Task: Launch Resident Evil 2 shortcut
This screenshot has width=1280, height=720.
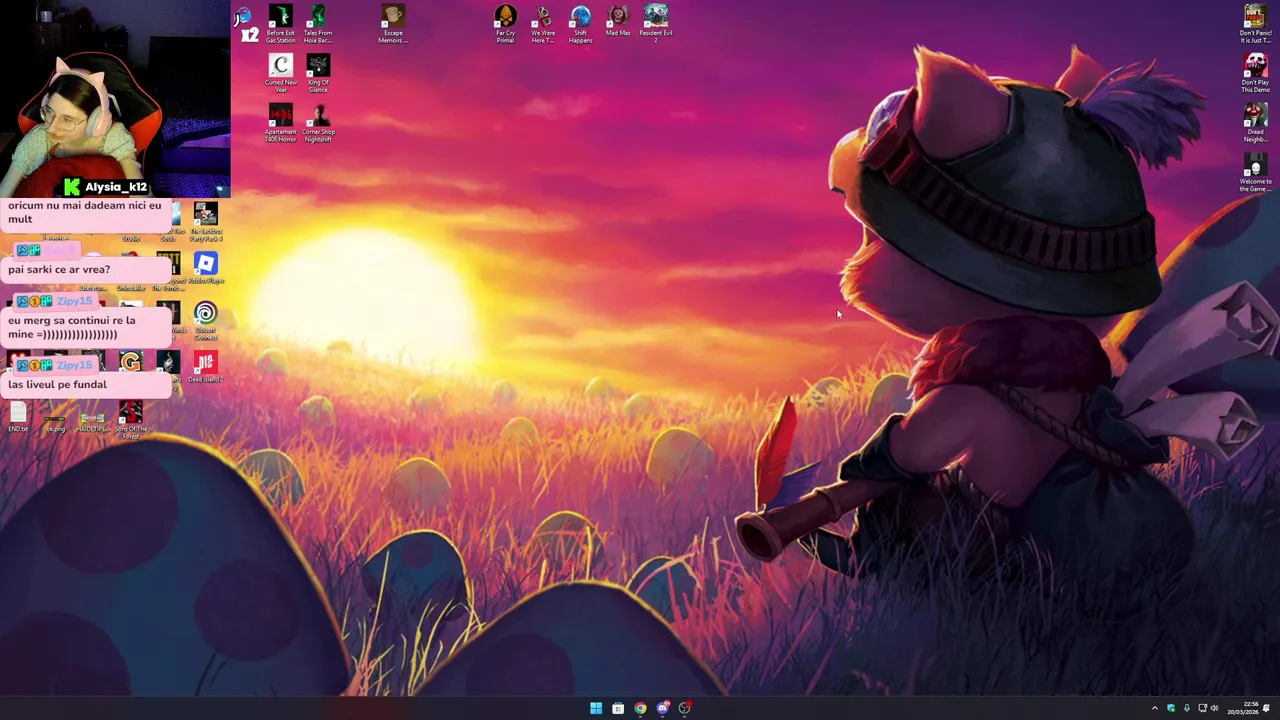Action: pos(656,24)
